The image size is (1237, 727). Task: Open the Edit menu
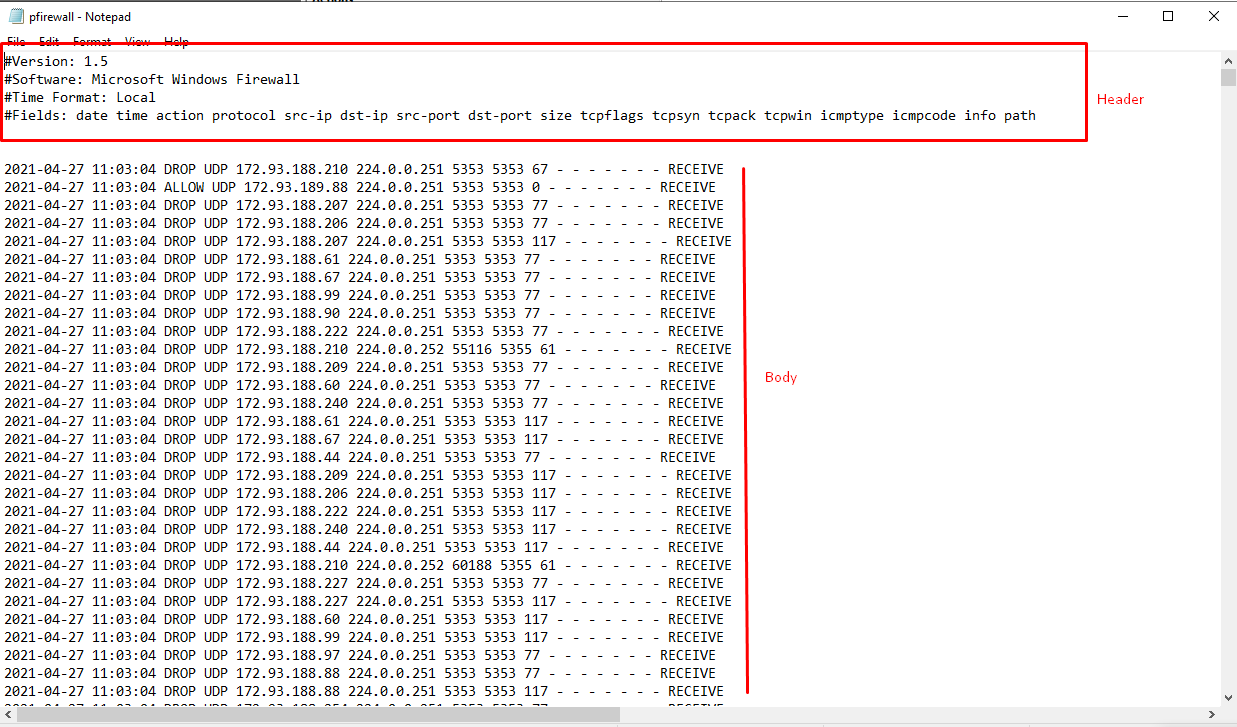[49, 42]
